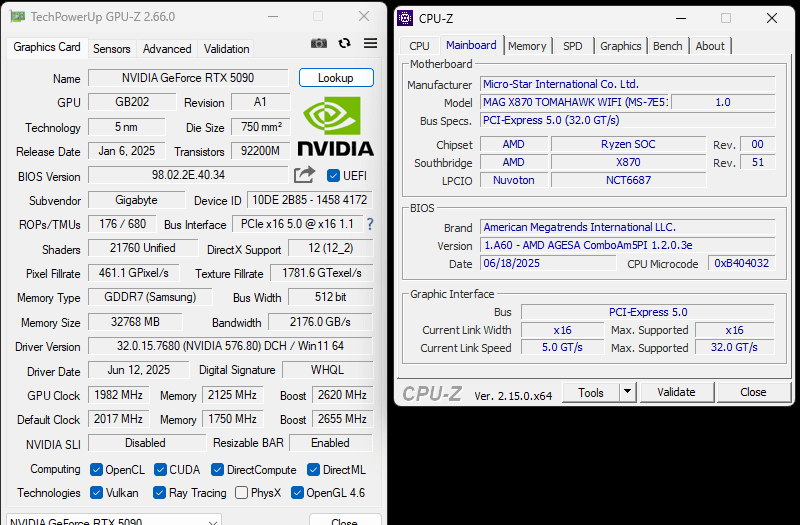Click the Memory Type GDDR7 (Samsung) field

[x=150, y=297]
